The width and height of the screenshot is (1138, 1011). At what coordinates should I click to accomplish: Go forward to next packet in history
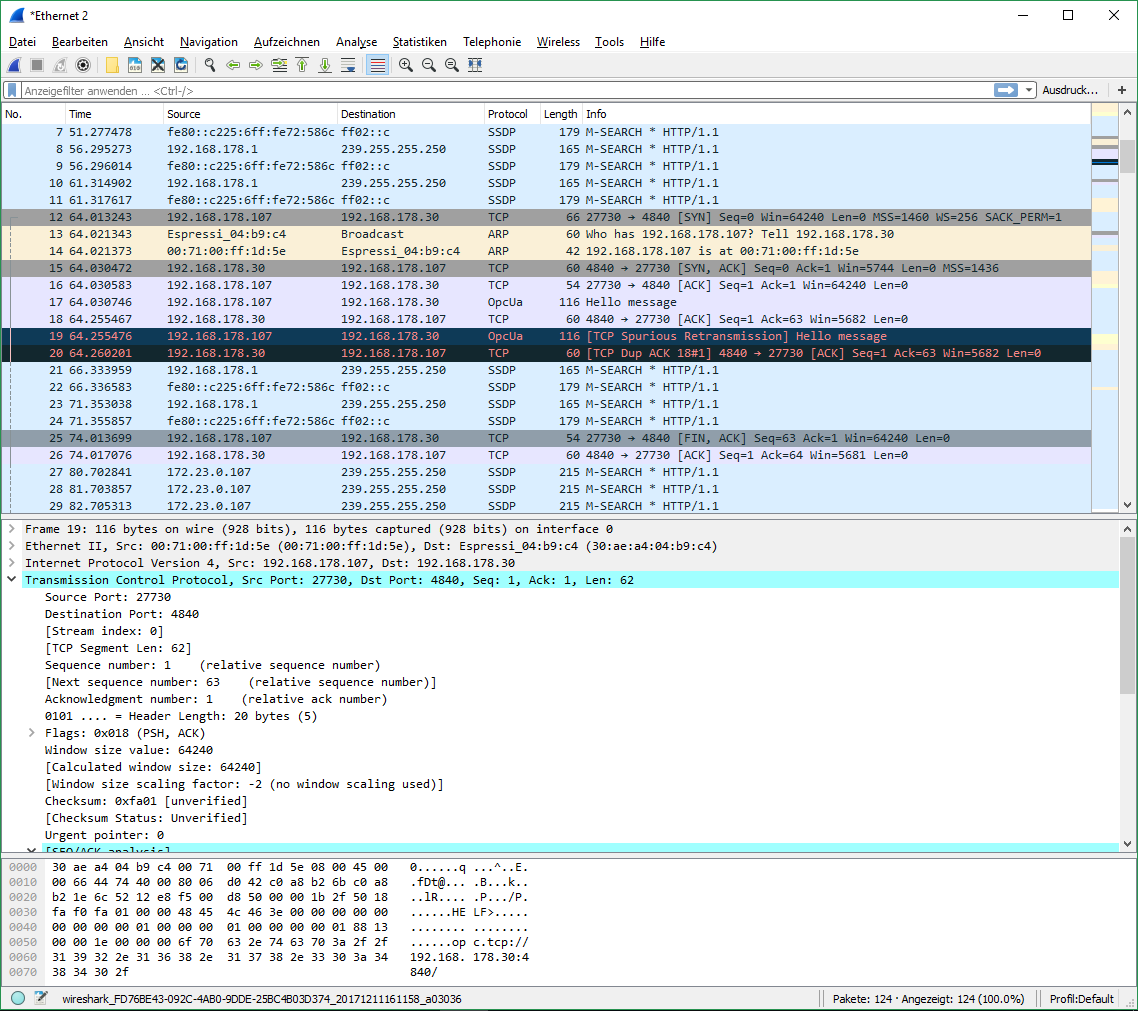256,65
